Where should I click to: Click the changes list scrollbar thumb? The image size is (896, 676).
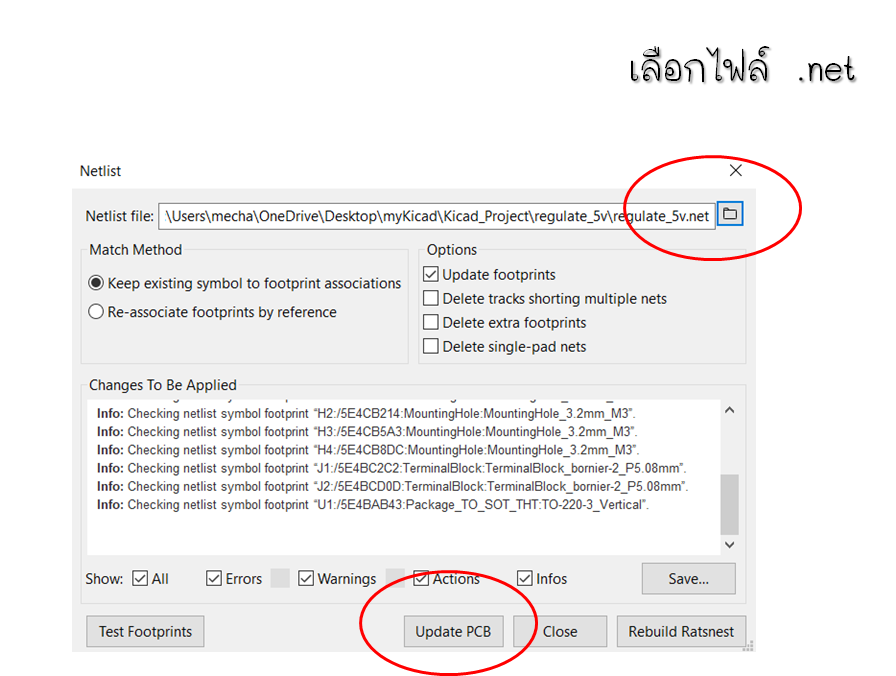[x=730, y=504]
